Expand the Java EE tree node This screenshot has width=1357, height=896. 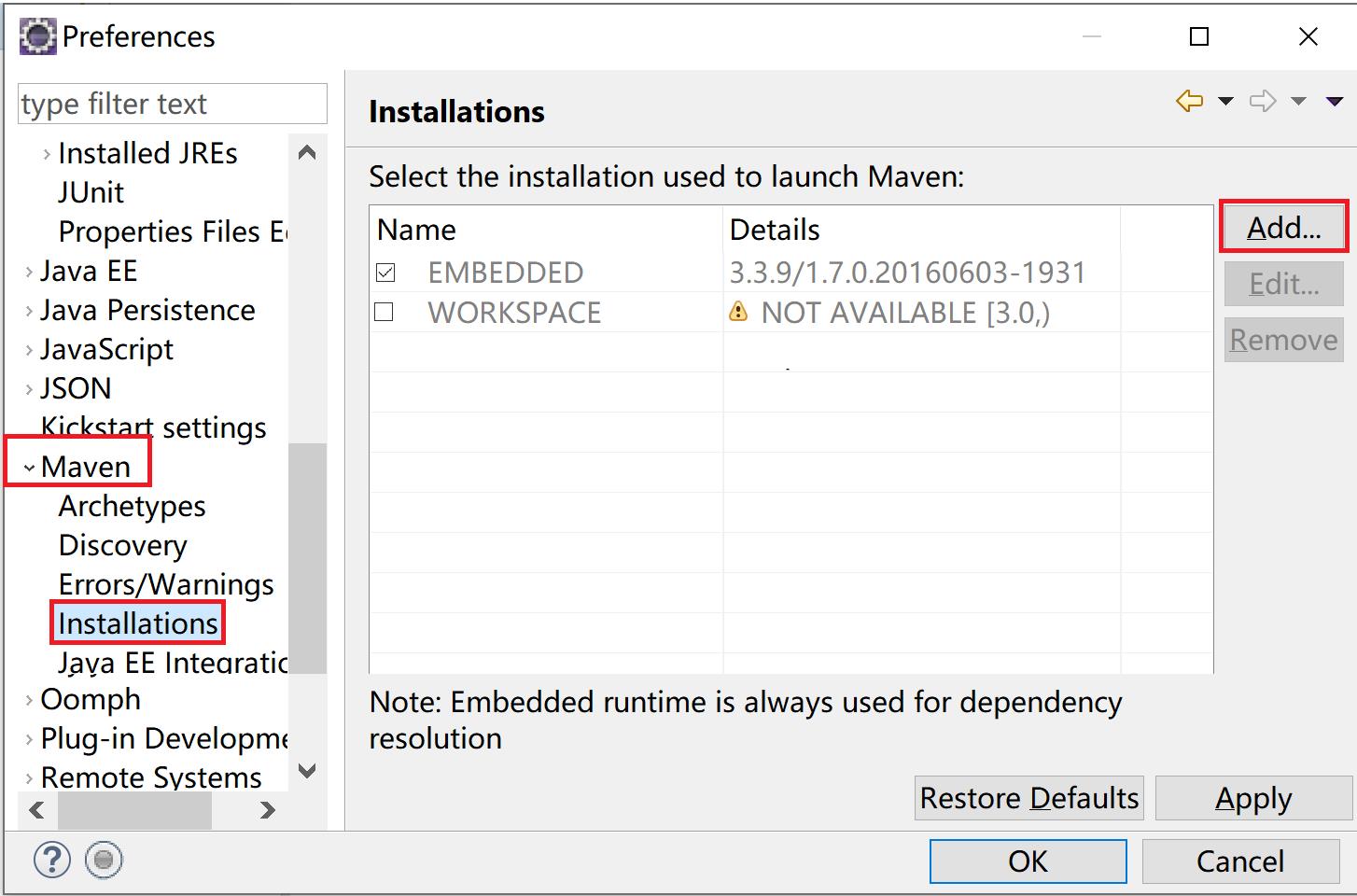(x=29, y=272)
